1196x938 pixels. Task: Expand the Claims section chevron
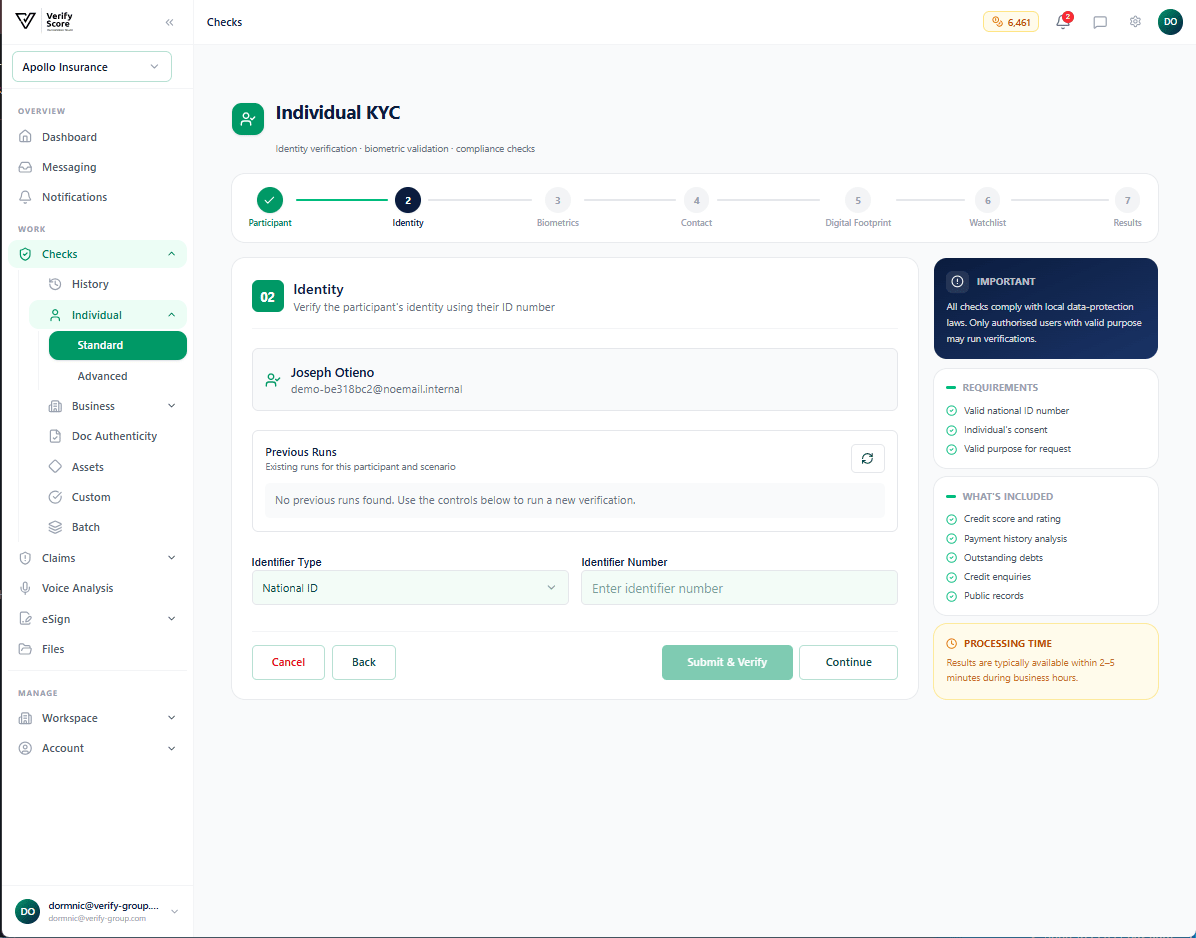point(172,558)
